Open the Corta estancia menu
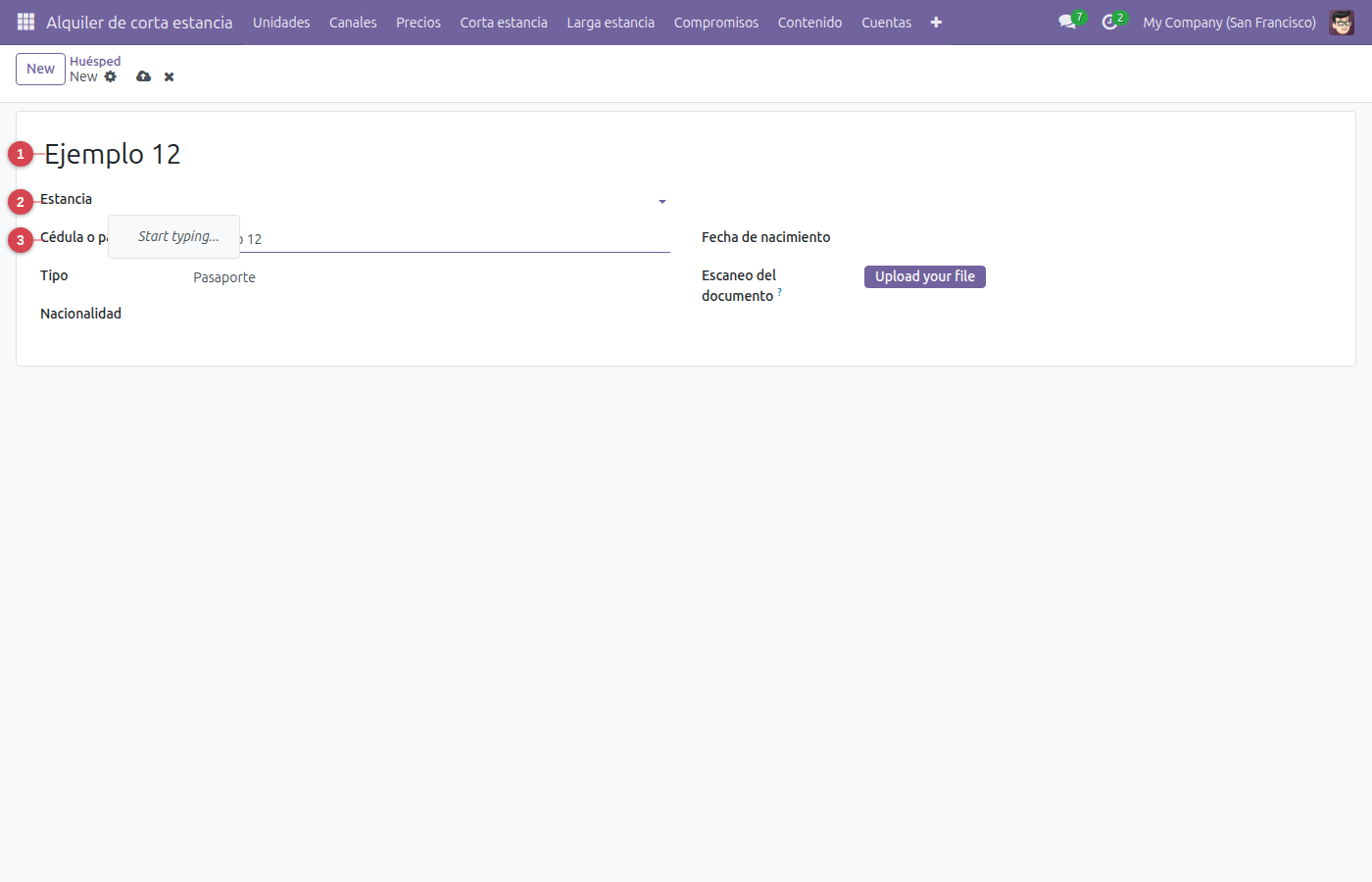Screen dimensions: 1372x882 click(x=504, y=22)
